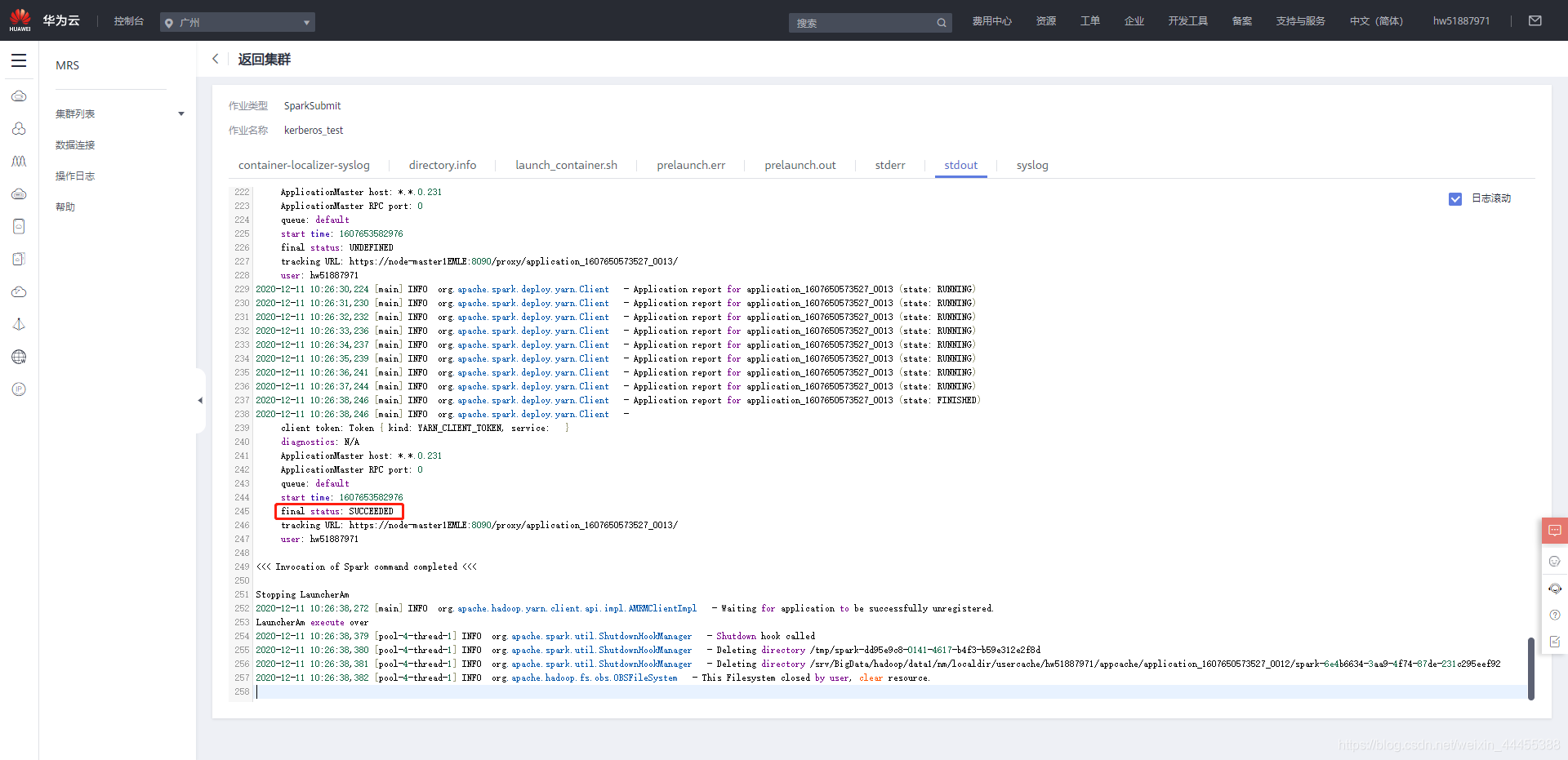Open the red chat feedback widget
Screen dimensions: 1568x760
[1555, 531]
